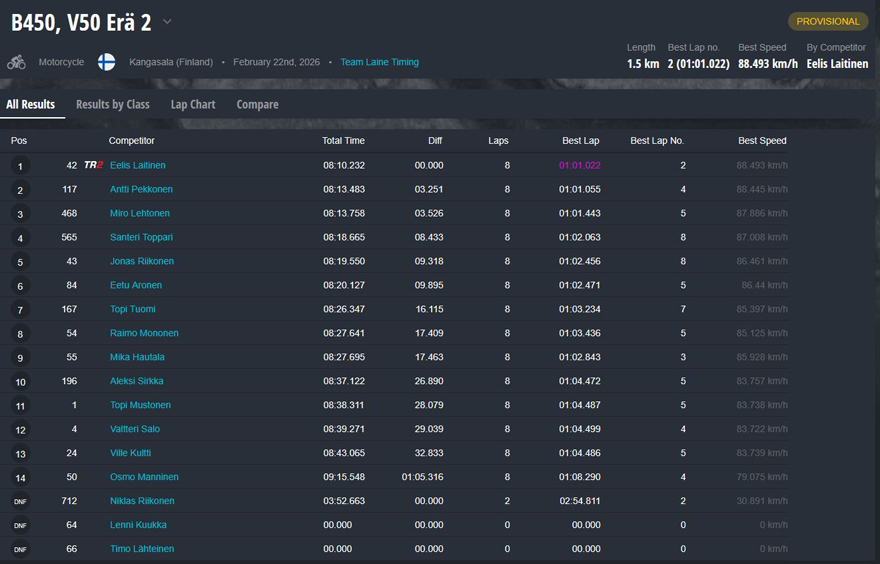880x564 pixels.
Task: Switch to the Results by Class tab
Action: [x=112, y=104]
